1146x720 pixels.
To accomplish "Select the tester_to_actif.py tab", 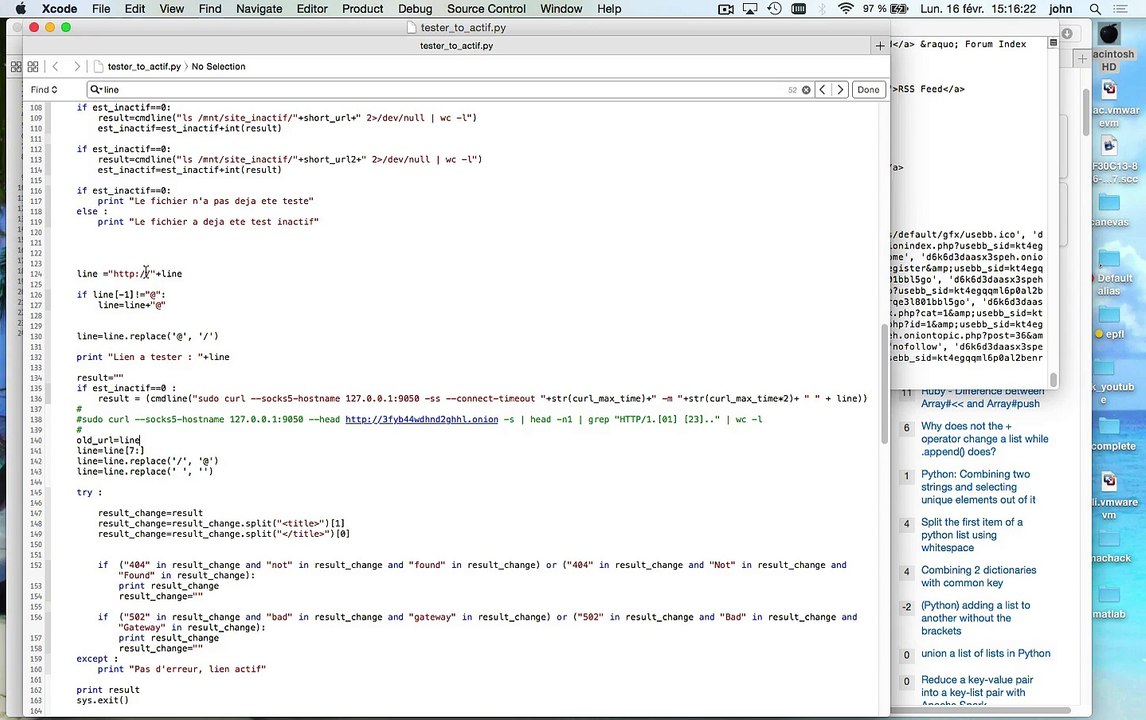I will pyautogui.click(x=456, y=46).
